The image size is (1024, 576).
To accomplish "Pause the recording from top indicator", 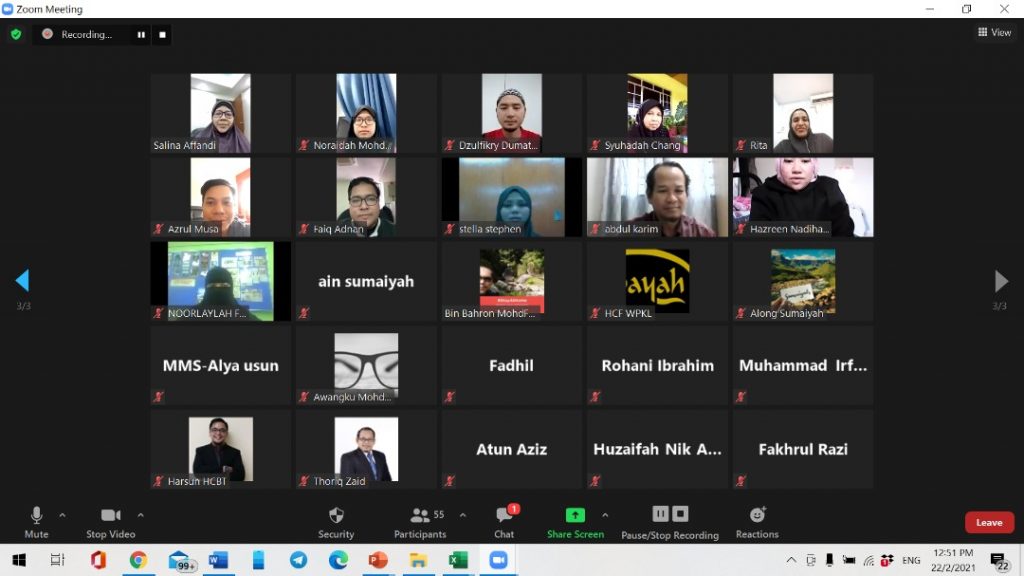I will (141, 34).
